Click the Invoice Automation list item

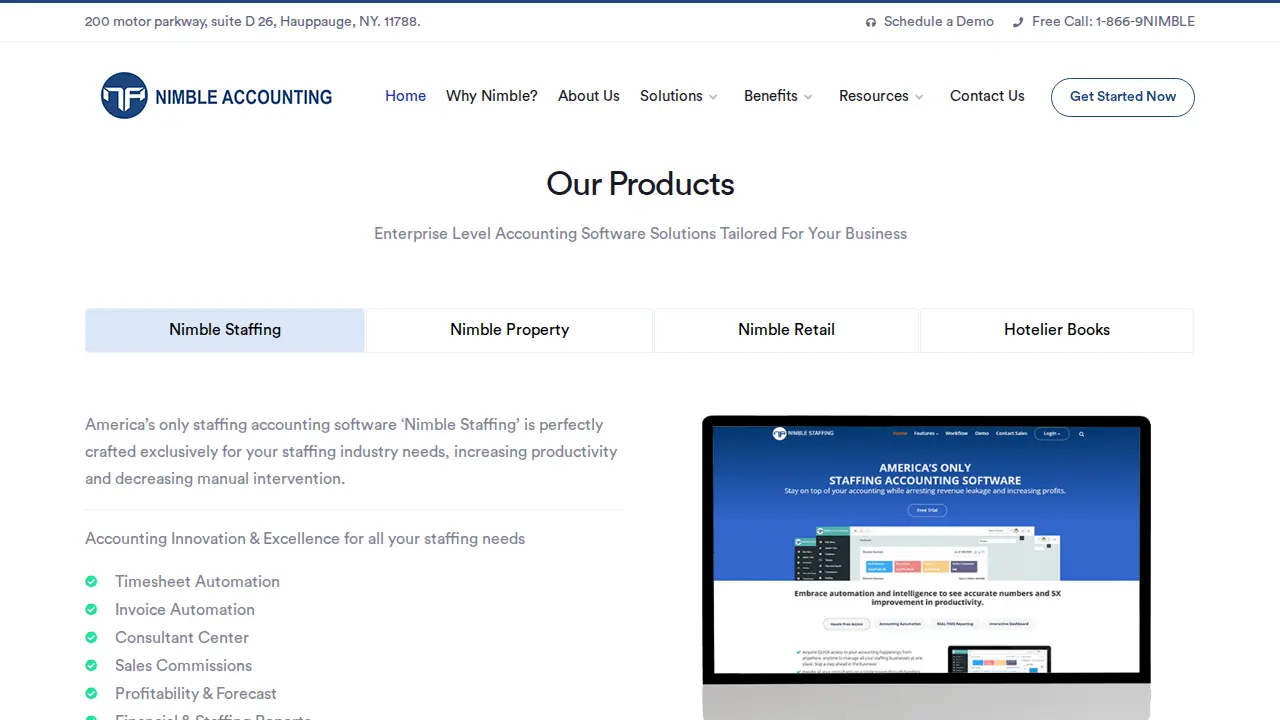185,609
